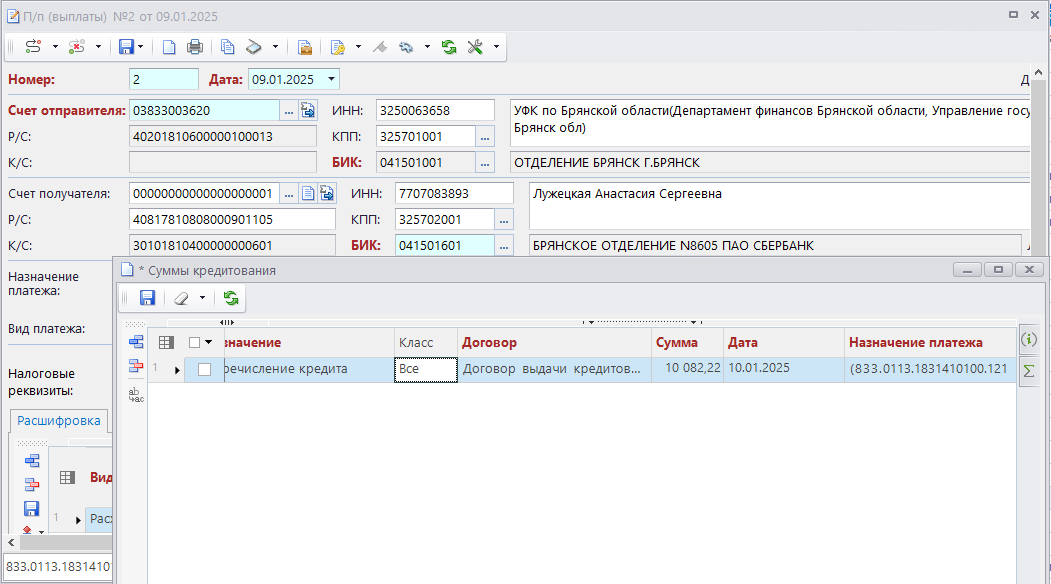The width and height of the screenshot is (1051, 584).
Task: Click the briefcase icon in main toolbar
Action: [305, 47]
